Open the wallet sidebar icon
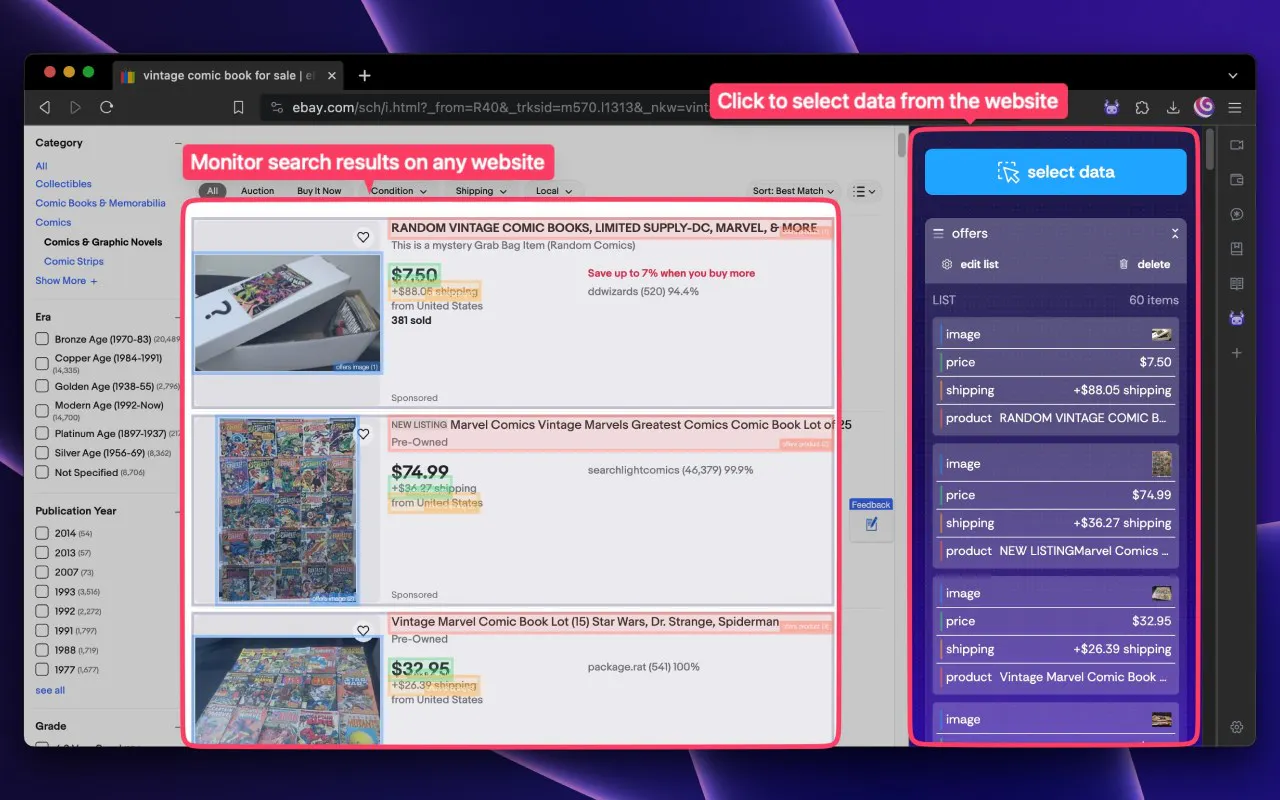 [1237, 180]
